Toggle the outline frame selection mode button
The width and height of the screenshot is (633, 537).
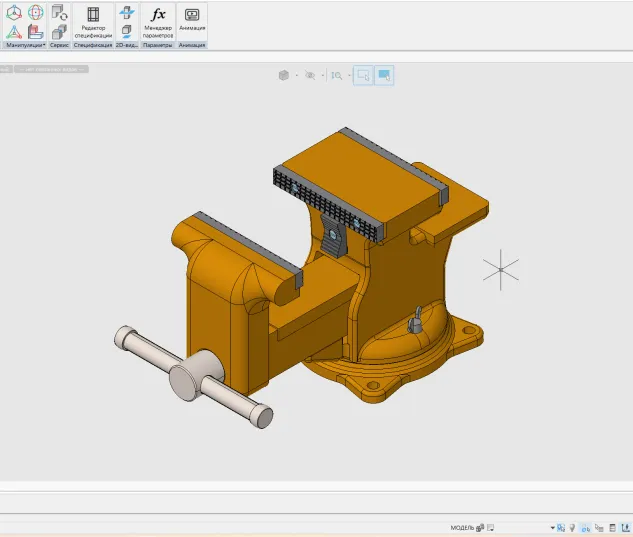[363, 75]
